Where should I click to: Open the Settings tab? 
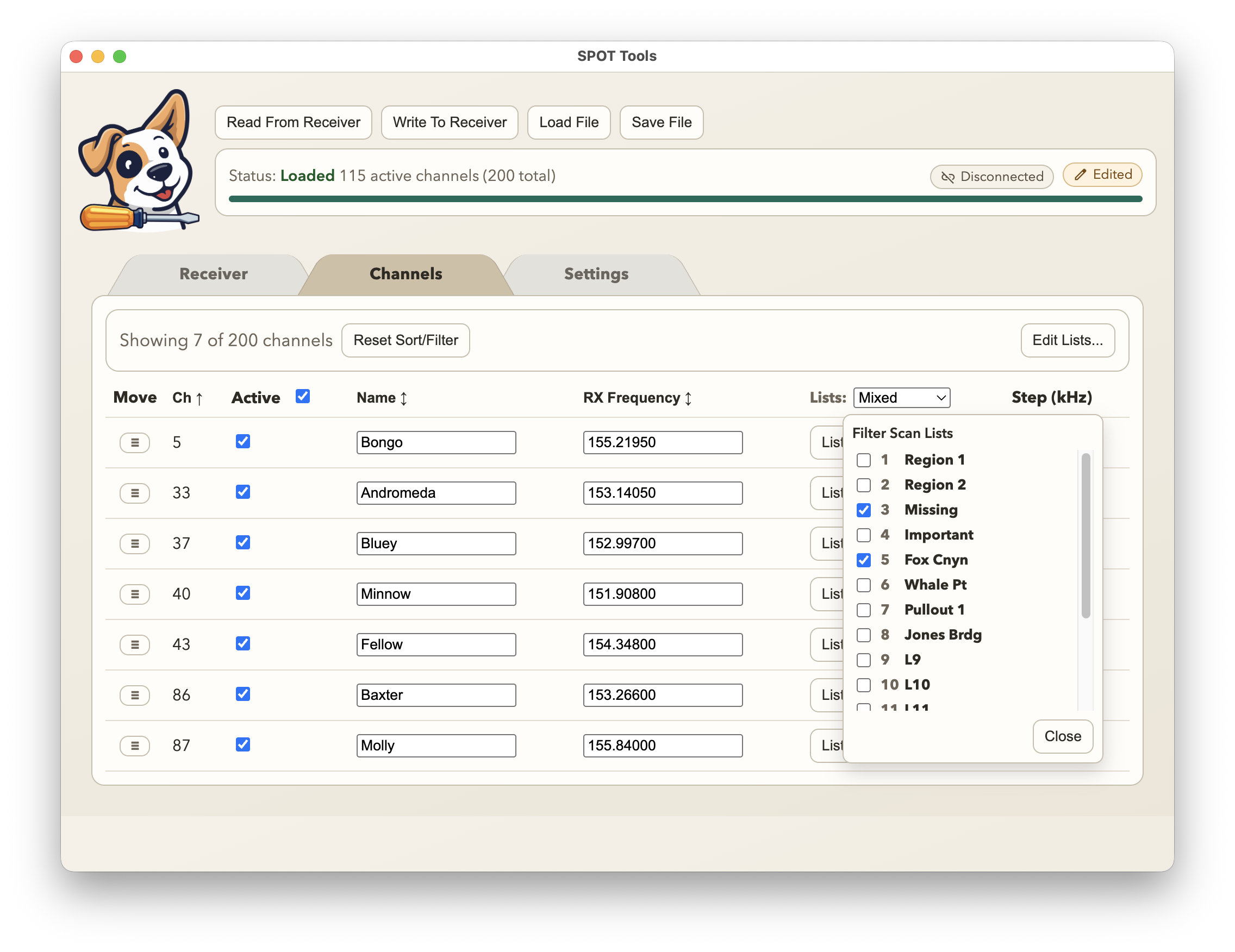596,274
